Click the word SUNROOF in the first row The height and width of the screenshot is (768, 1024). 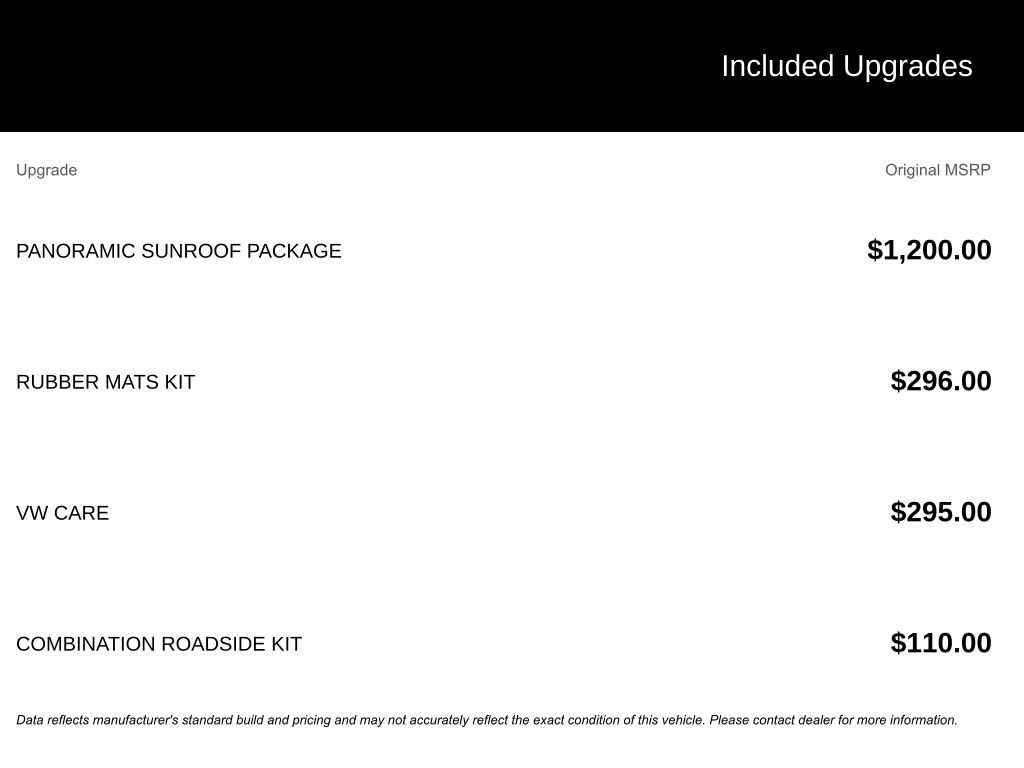(191, 251)
